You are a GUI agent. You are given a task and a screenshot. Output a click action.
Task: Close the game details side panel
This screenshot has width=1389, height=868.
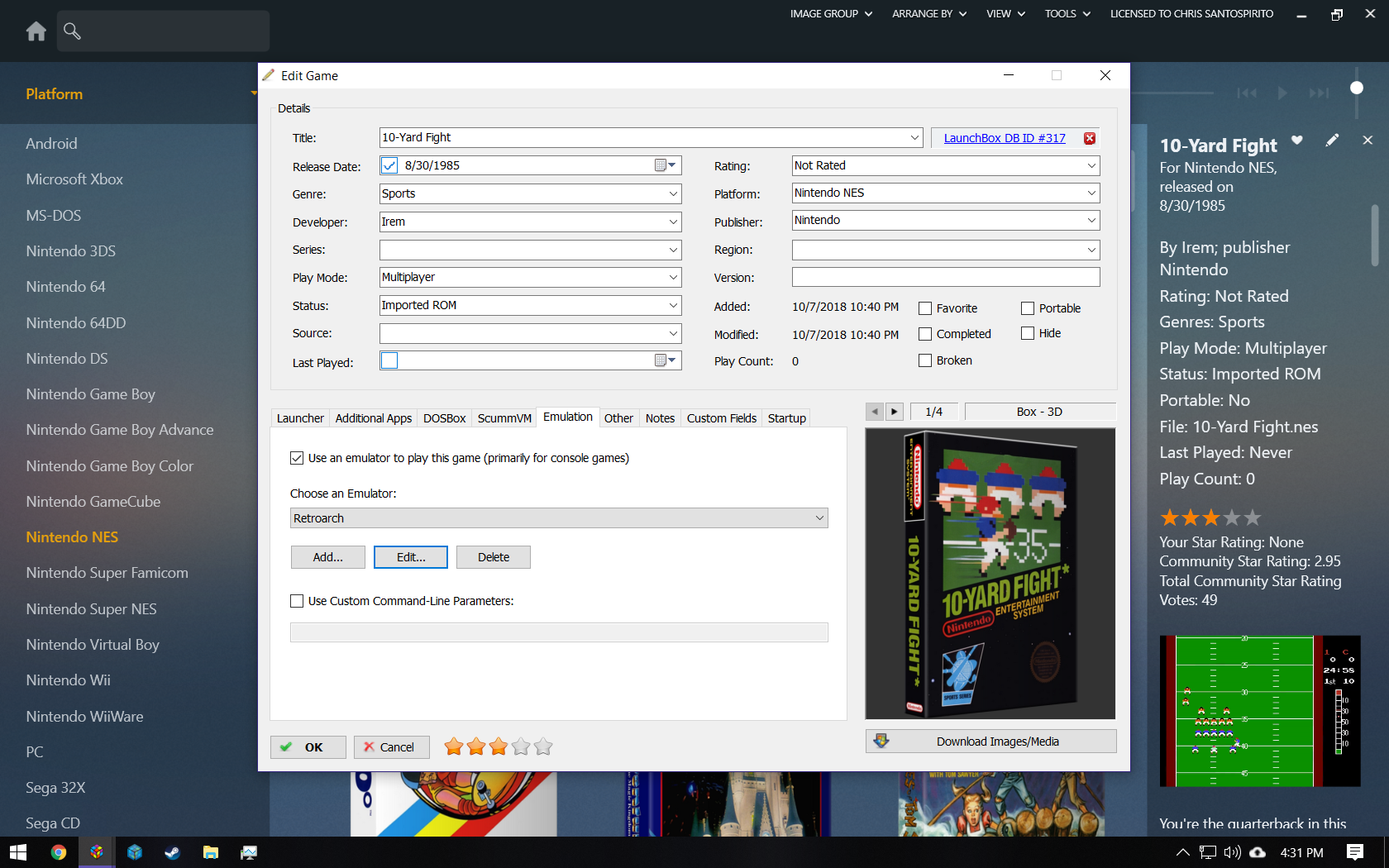1368,141
